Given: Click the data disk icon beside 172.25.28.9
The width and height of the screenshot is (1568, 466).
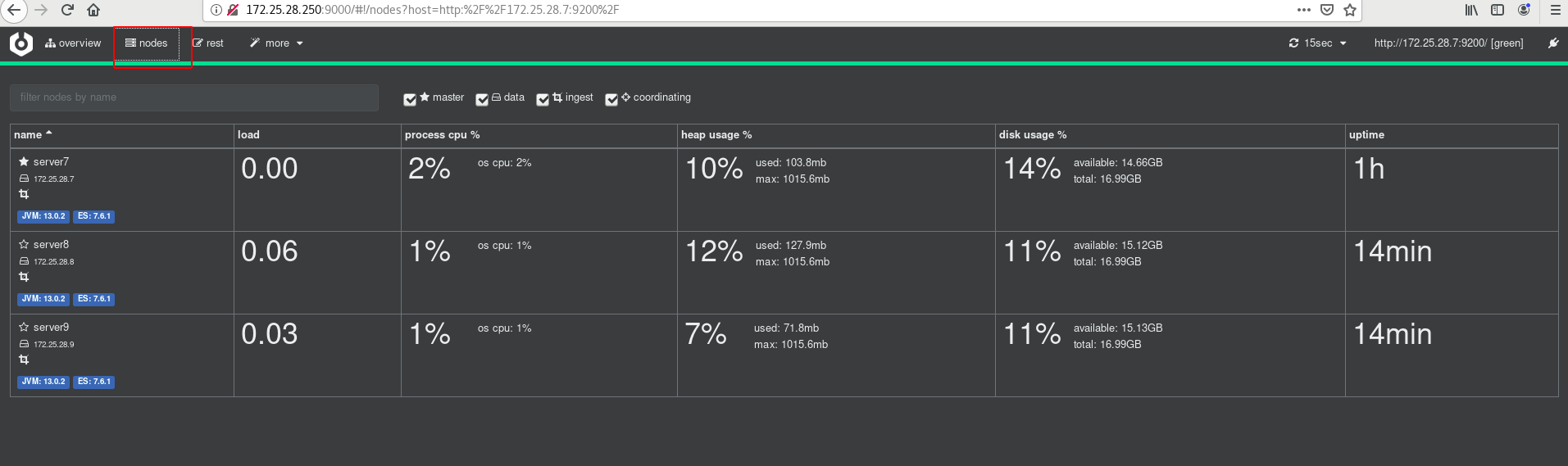Looking at the screenshot, I should tap(24, 344).
